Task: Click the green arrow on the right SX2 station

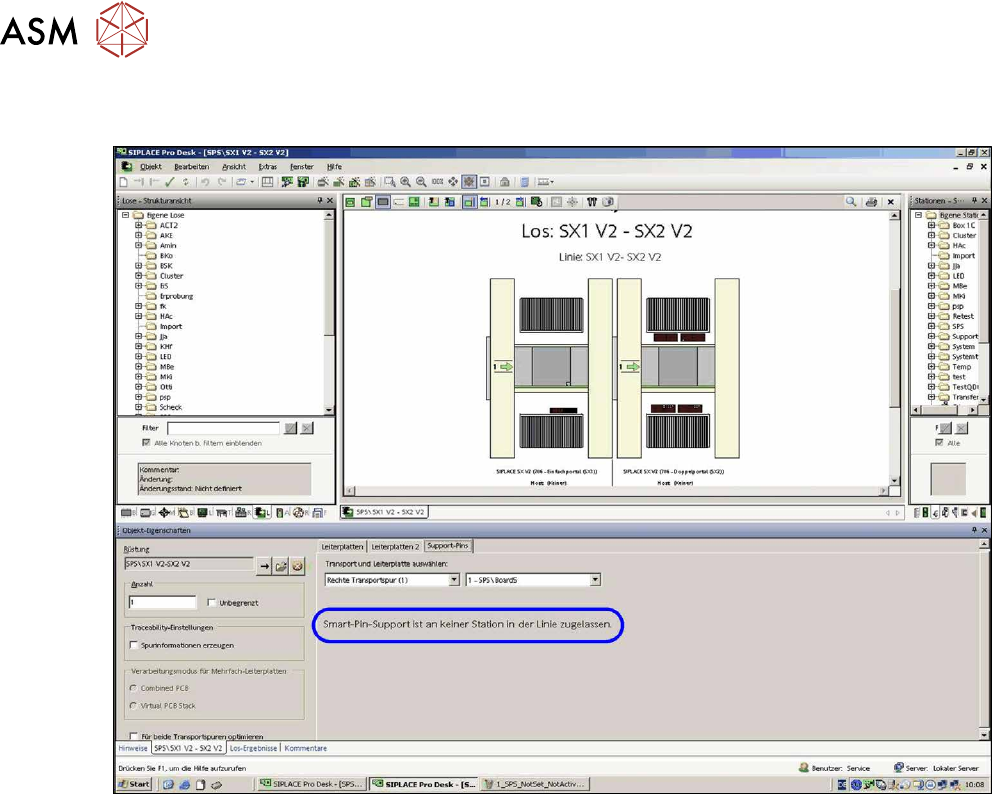Action: pos(631,367)
